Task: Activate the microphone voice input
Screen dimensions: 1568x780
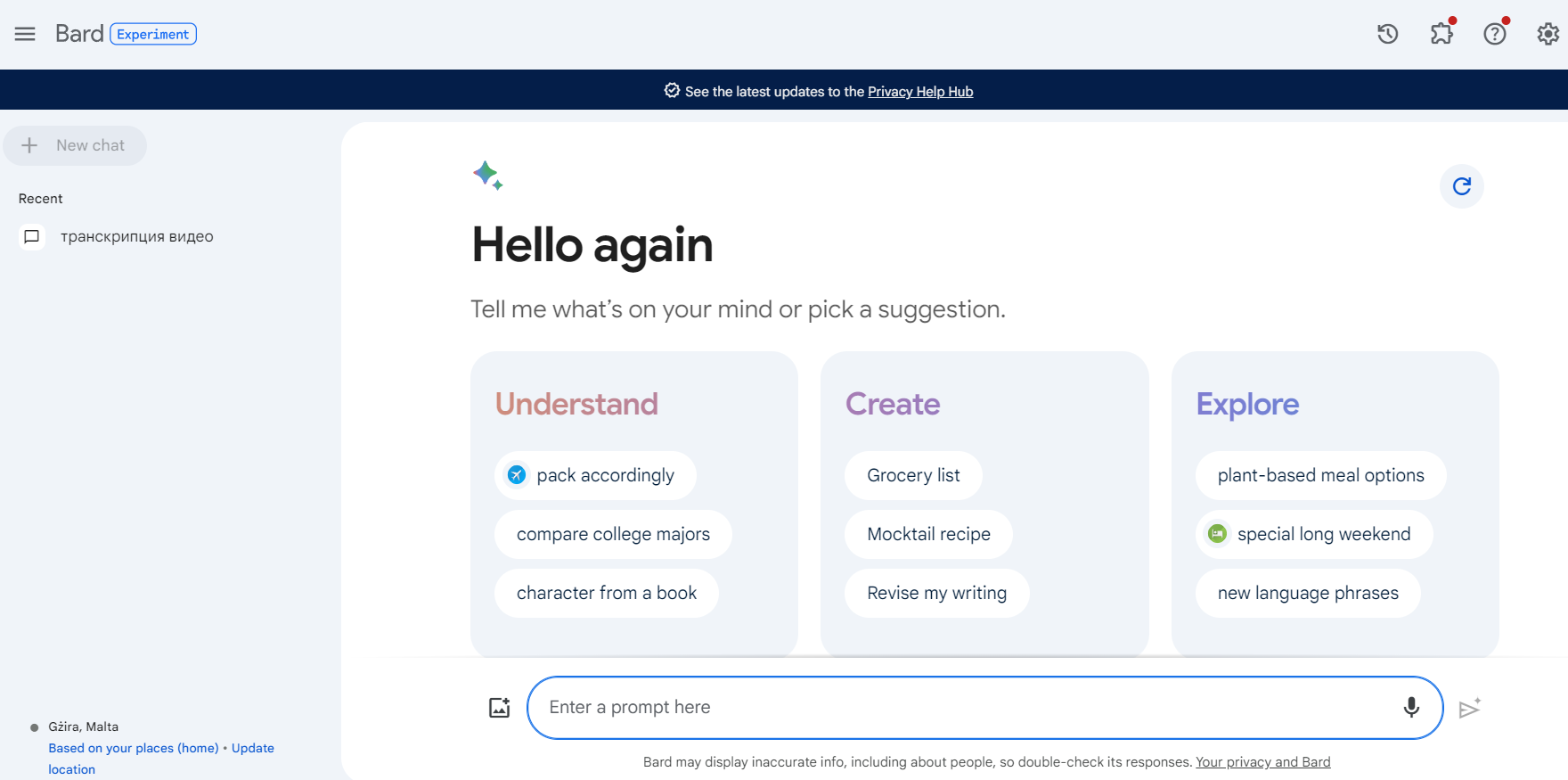Action: (1411, 708)
